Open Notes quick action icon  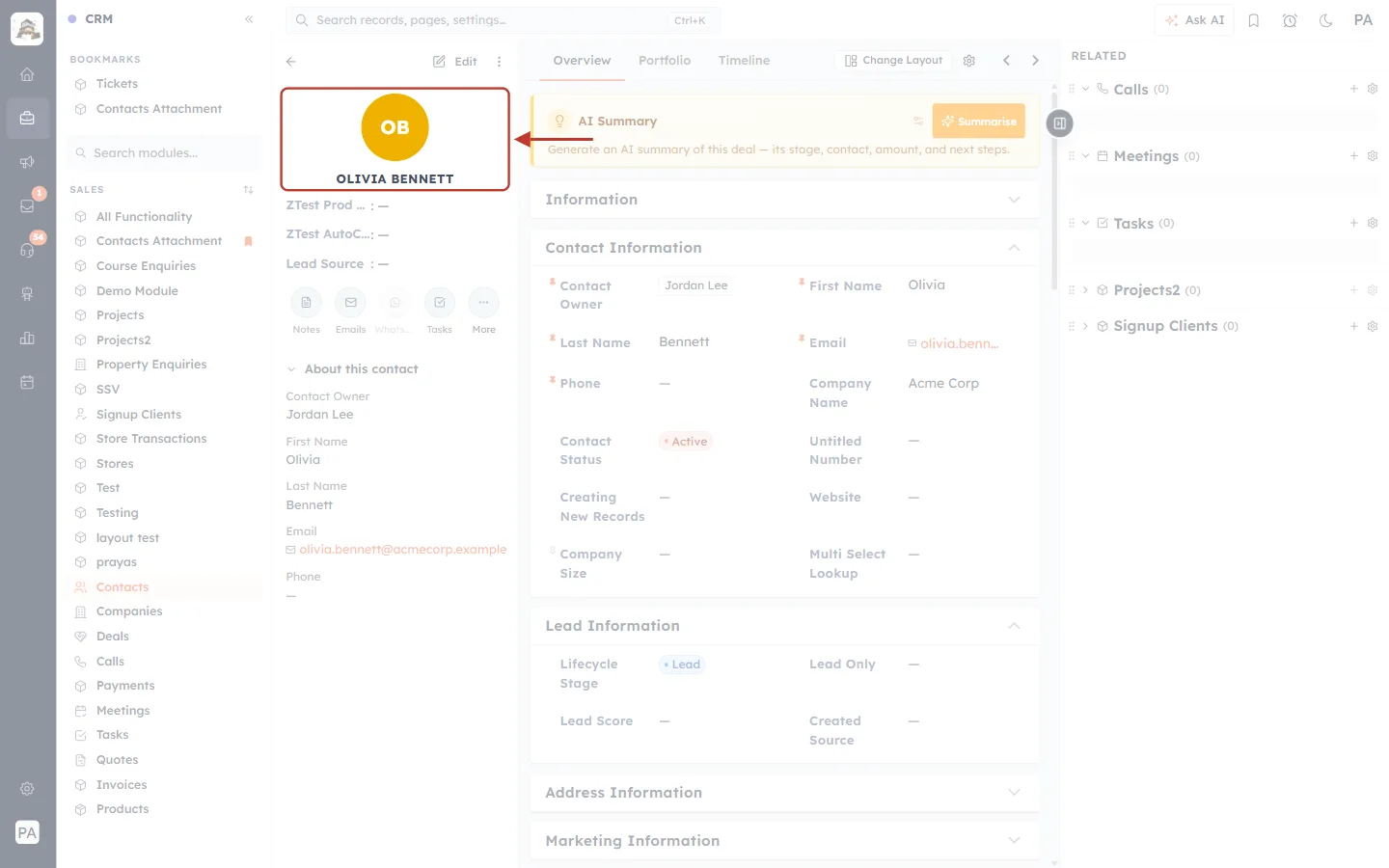(x=306, y=303)
